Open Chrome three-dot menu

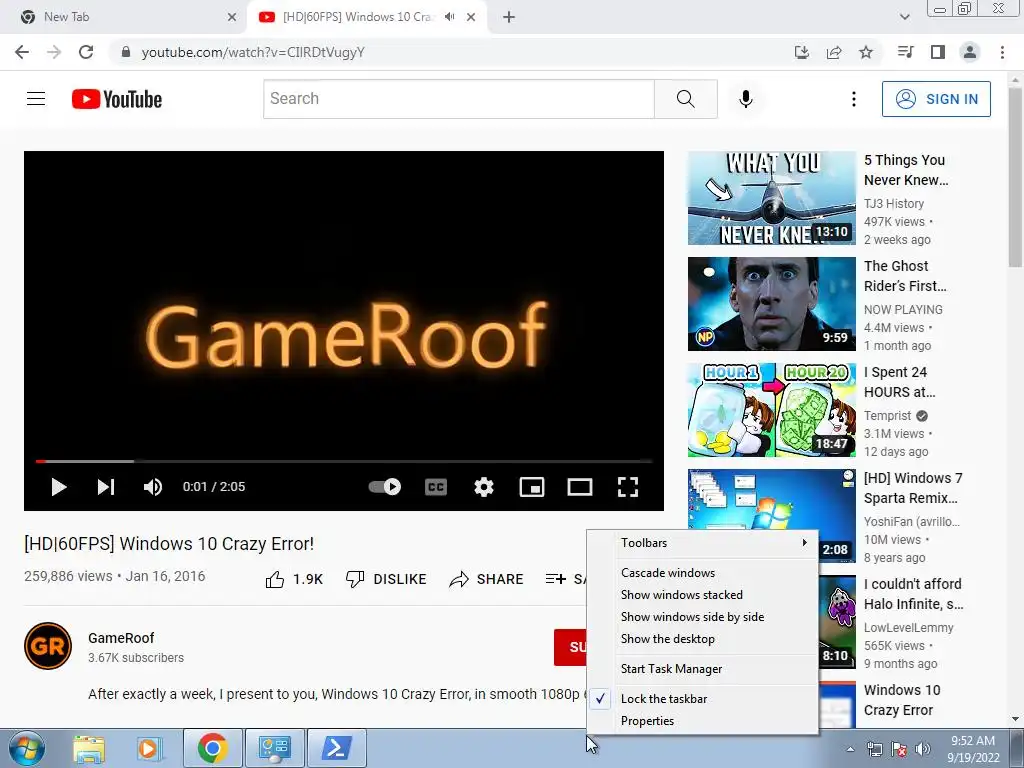point(1002,52)
